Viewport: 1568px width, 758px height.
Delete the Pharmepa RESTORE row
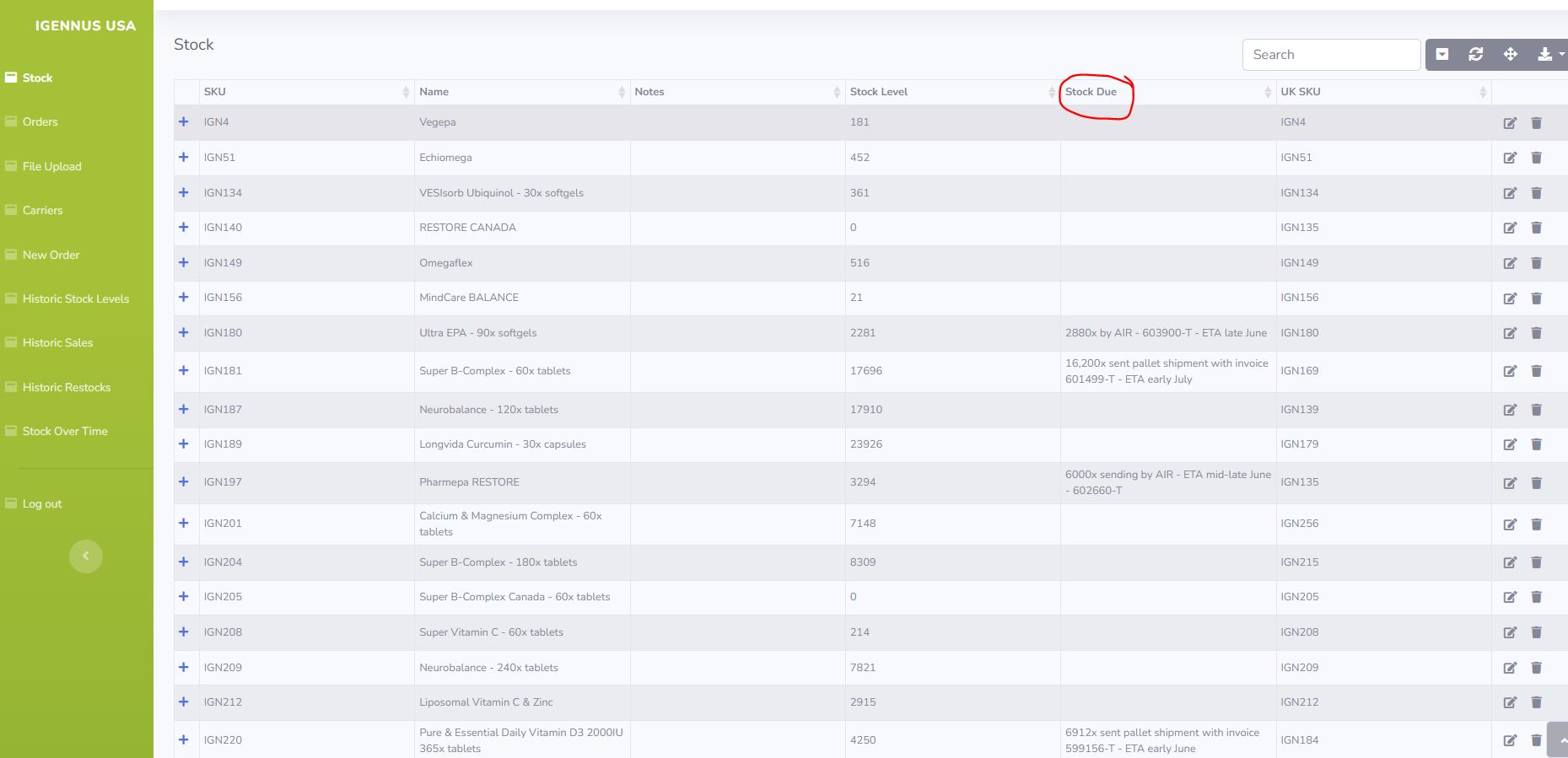(x=1536, y=483)
